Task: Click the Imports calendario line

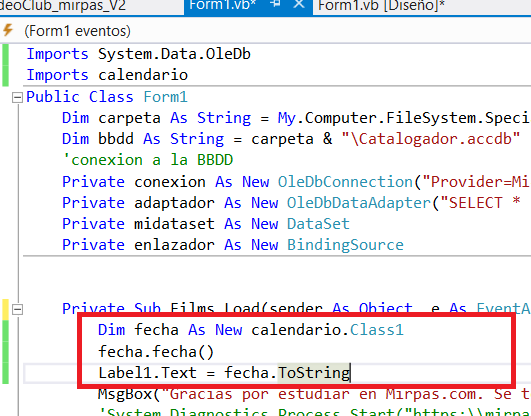Action: (107, 75)
